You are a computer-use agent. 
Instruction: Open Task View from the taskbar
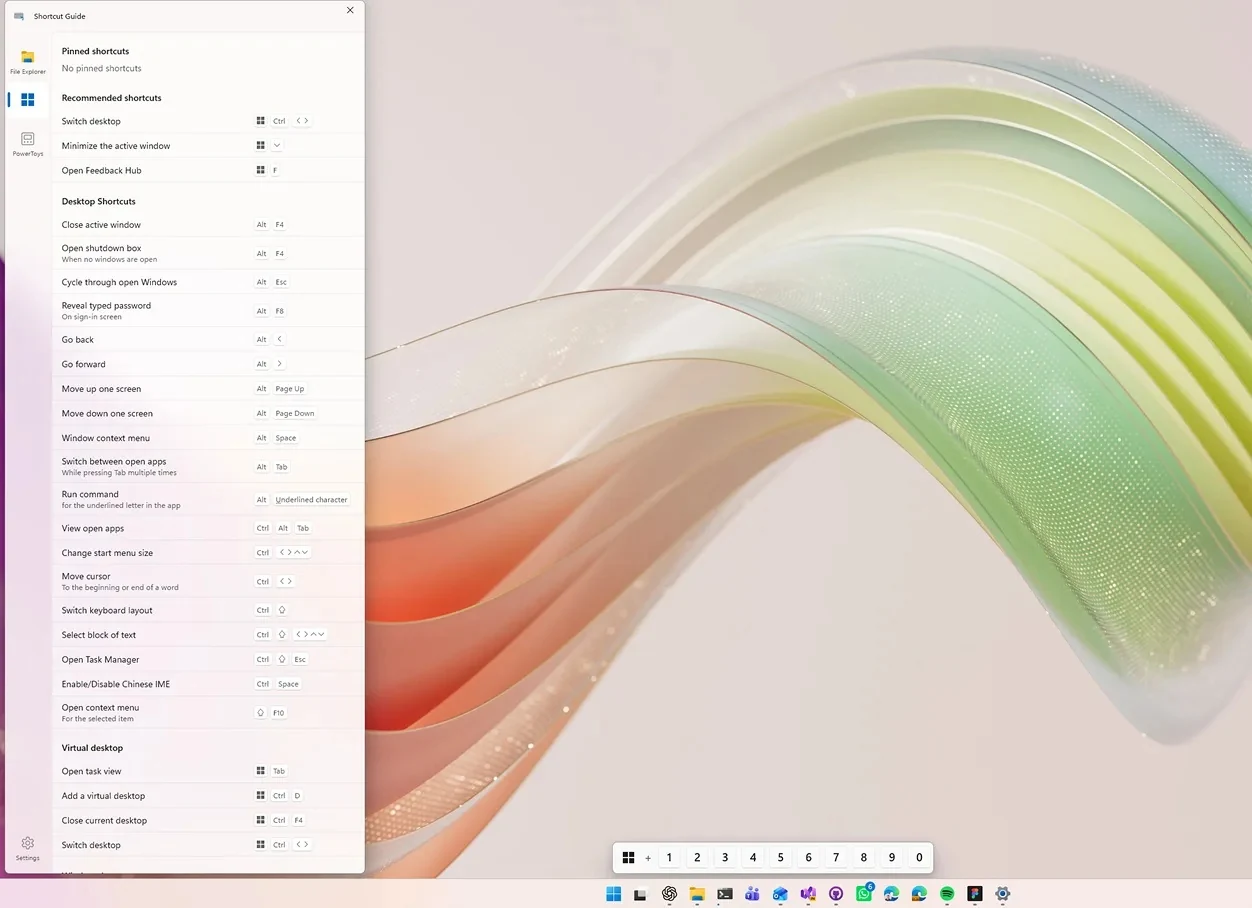640,894
